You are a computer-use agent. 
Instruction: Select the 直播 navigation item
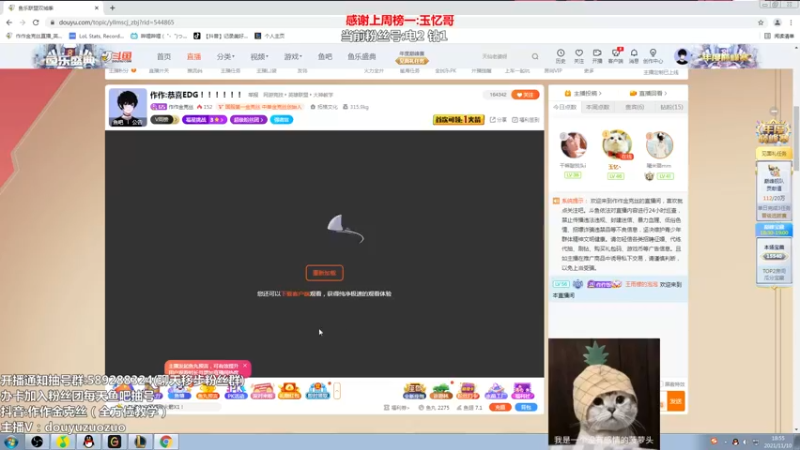[193, 57]
